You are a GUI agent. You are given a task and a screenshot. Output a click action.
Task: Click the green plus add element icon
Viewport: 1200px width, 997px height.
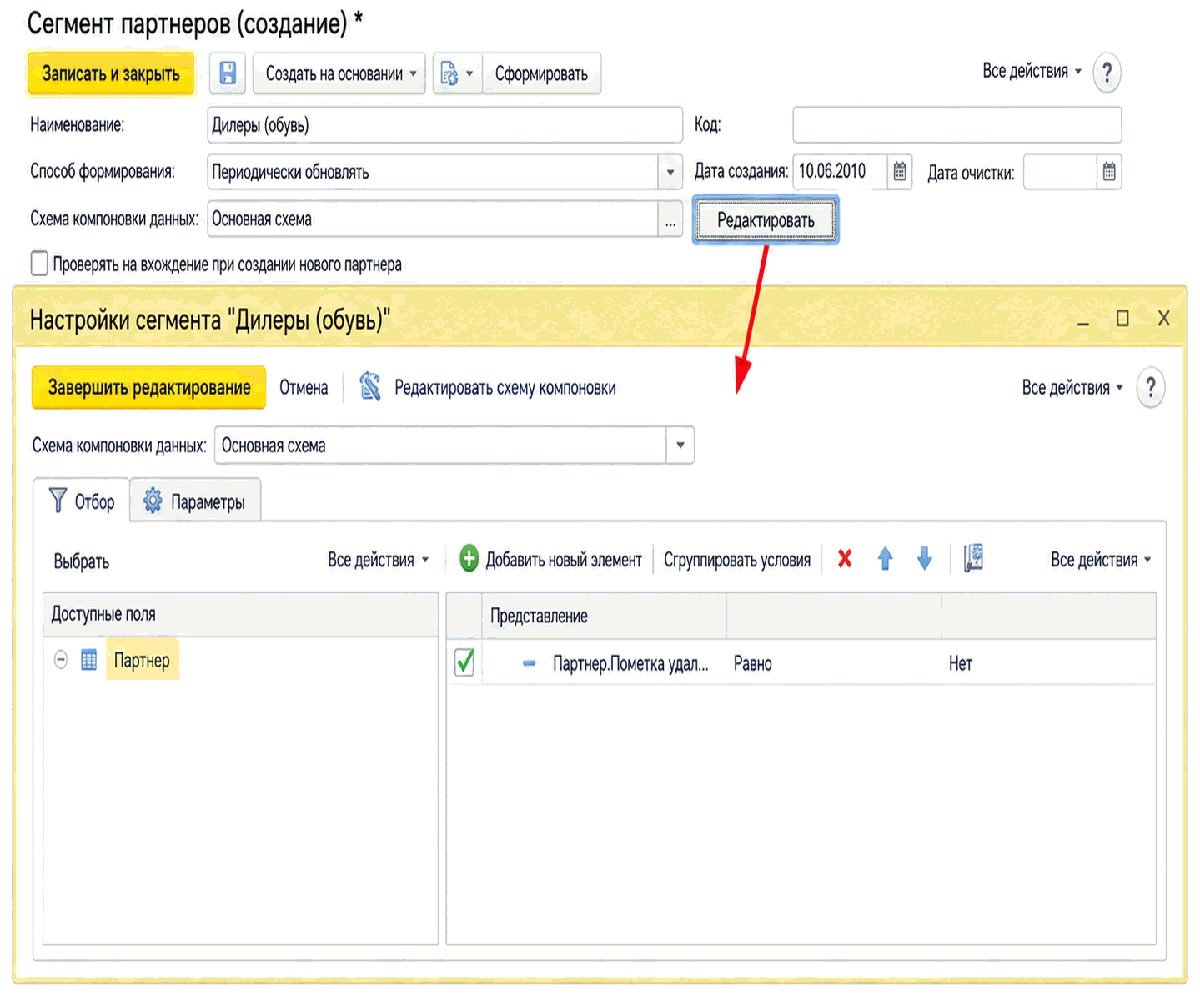[469, 560]
